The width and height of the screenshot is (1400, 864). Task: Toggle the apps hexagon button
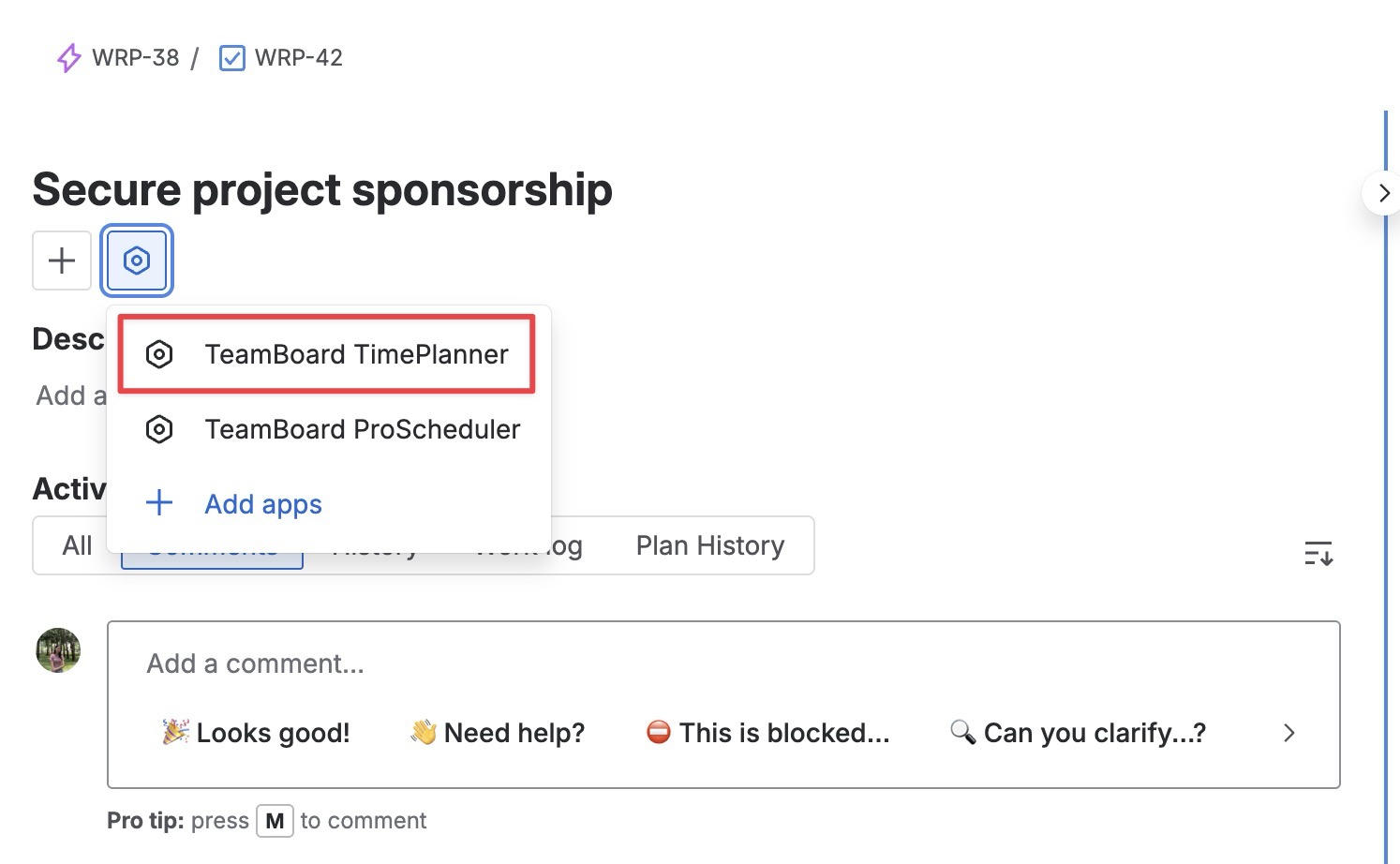(x=137, y=261)
